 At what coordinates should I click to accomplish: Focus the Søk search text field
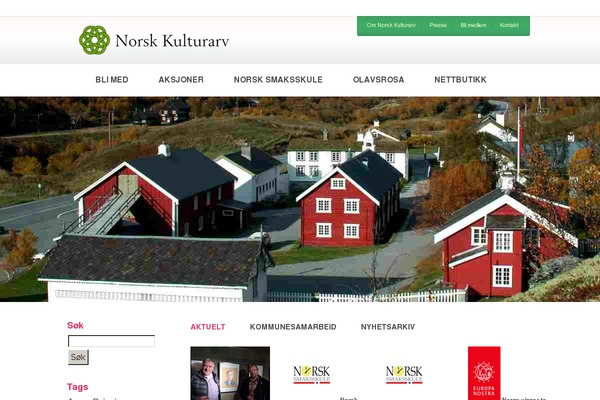tap(111, 341)
